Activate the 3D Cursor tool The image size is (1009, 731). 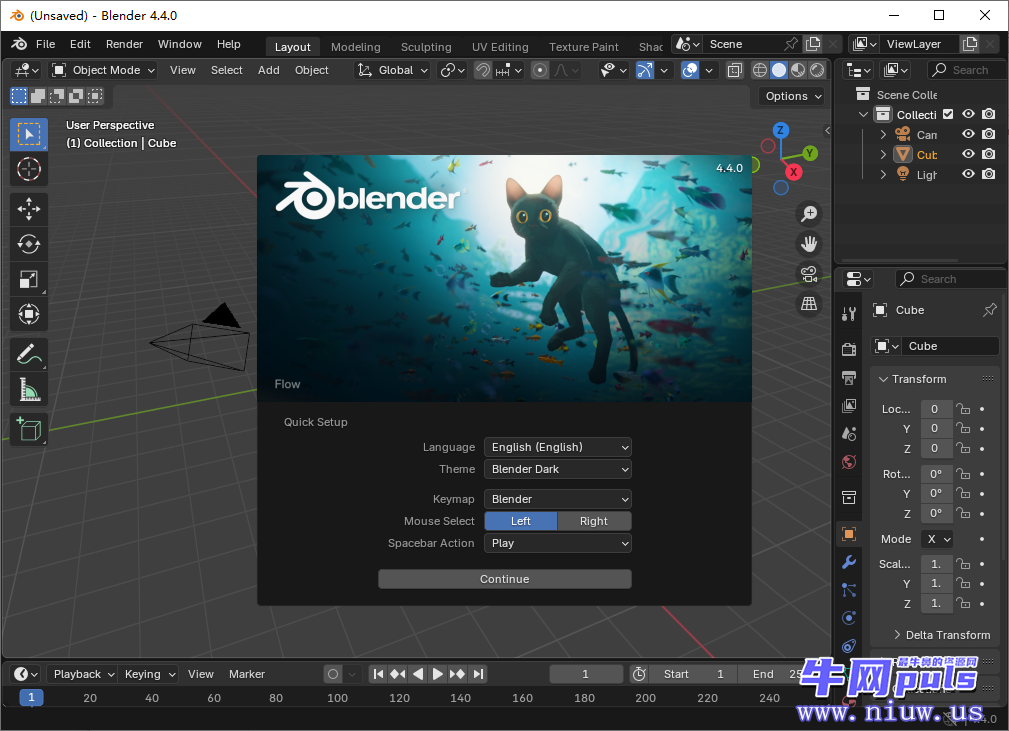pyautogui.click(x=29, y=169)
